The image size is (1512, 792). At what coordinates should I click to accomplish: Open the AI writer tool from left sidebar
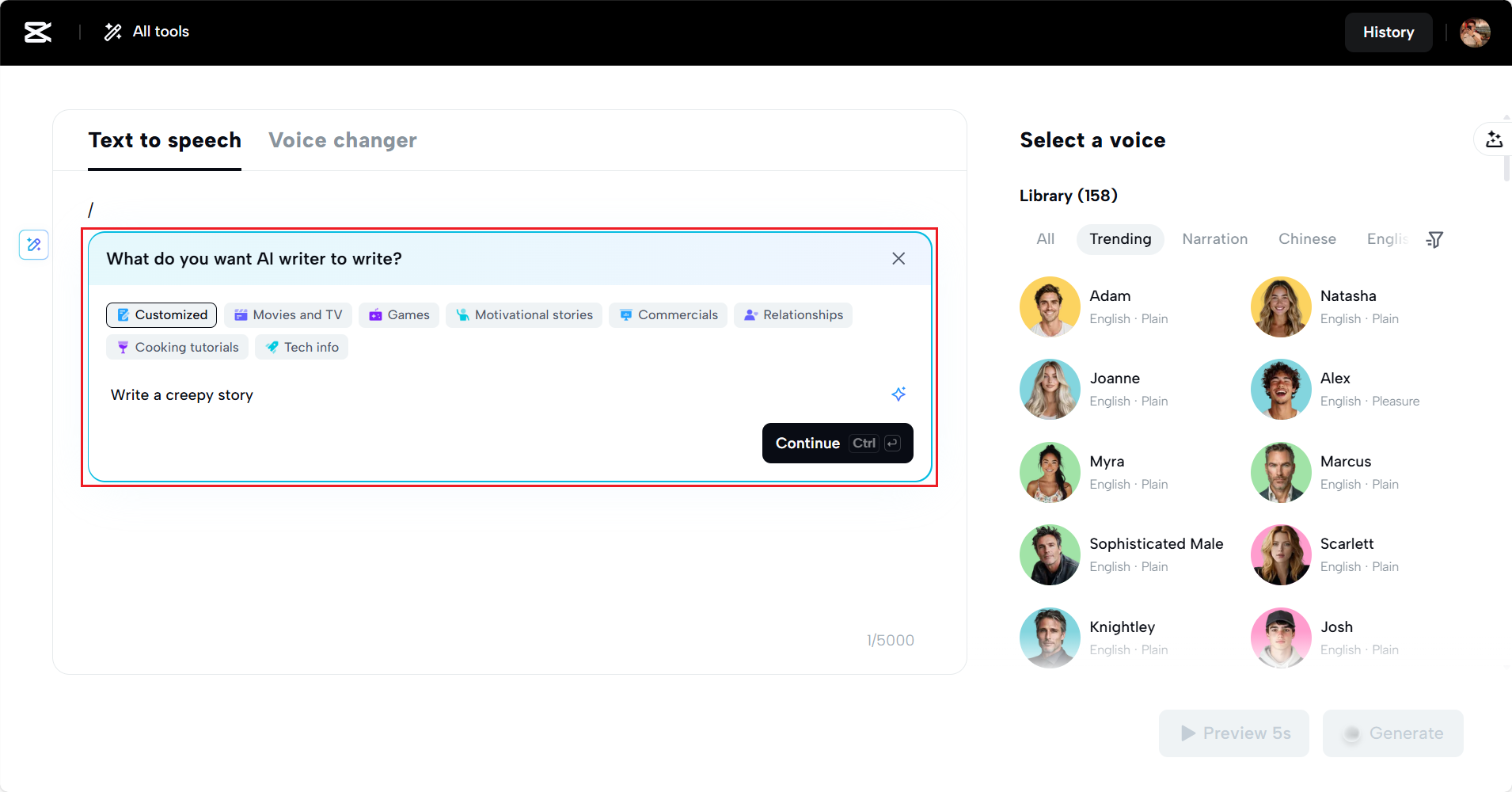(33, 245)
